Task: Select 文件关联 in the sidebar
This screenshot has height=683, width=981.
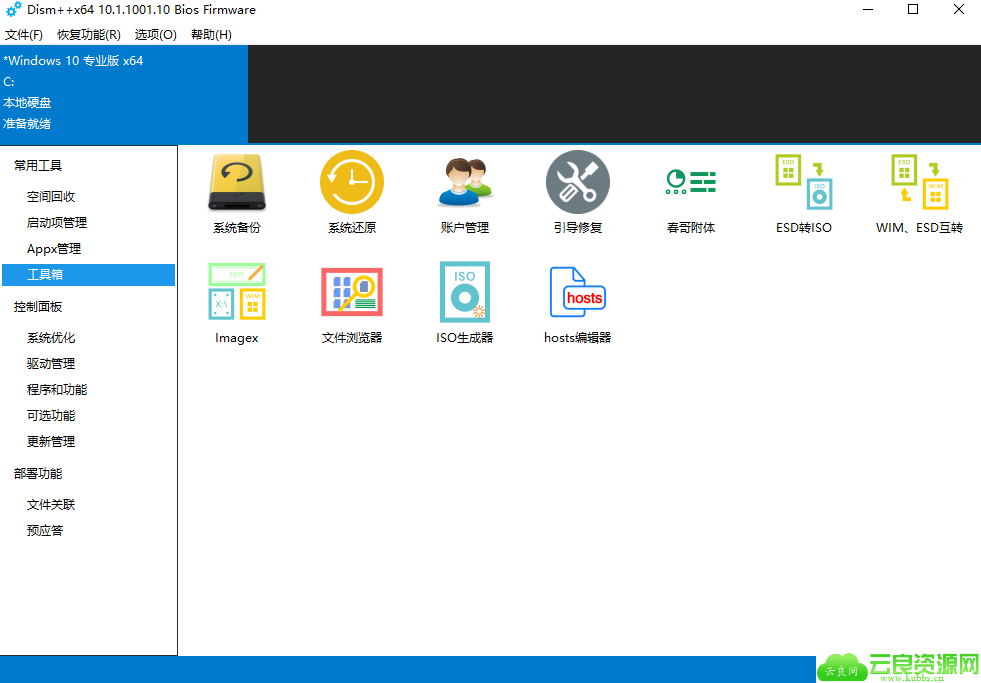Action: point(51,505)
